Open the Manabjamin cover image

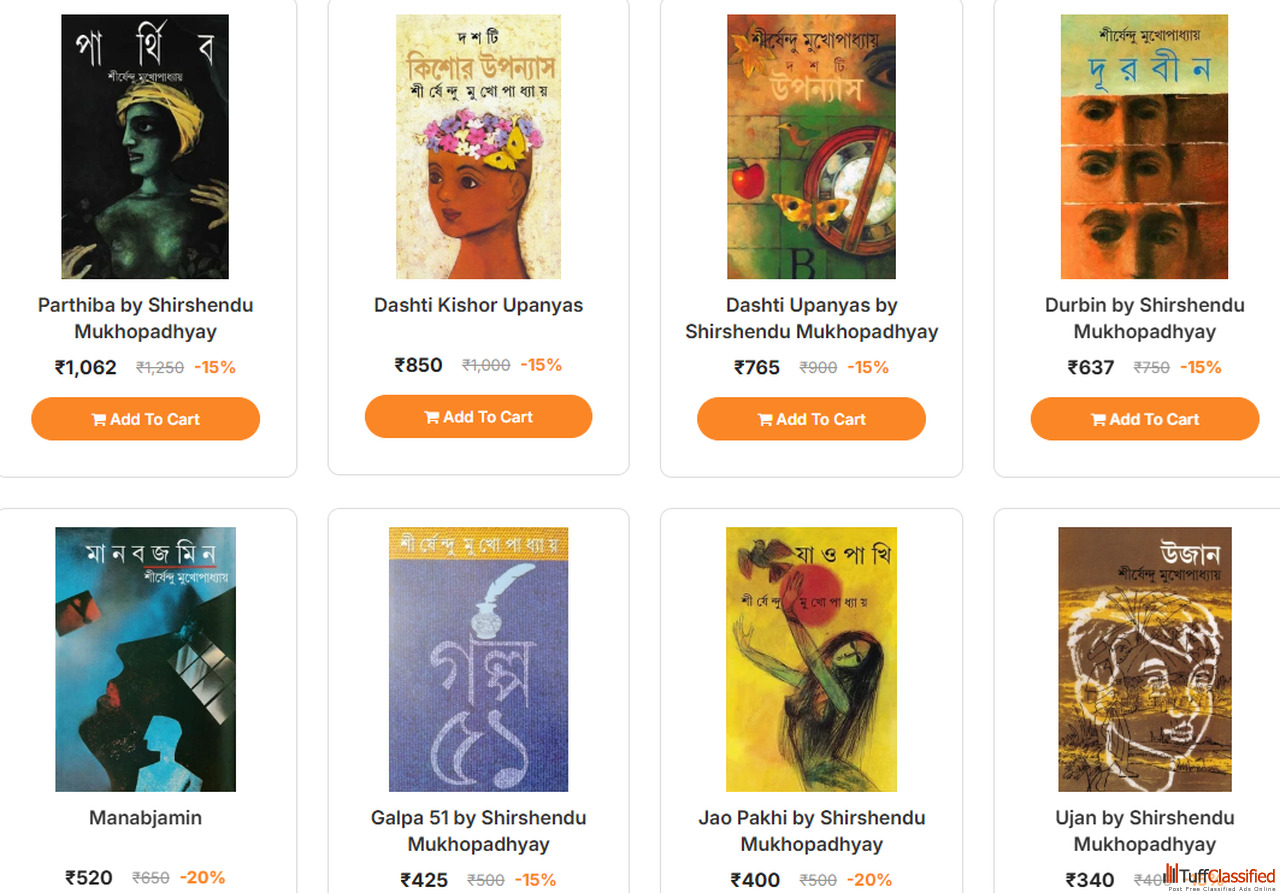point(146,660)
